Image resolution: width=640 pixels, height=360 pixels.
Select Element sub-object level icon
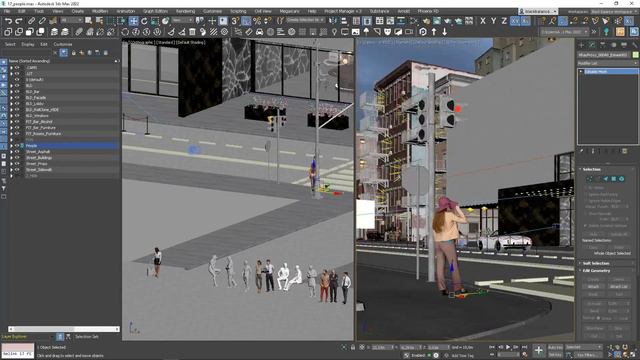(x=621, y=179)
